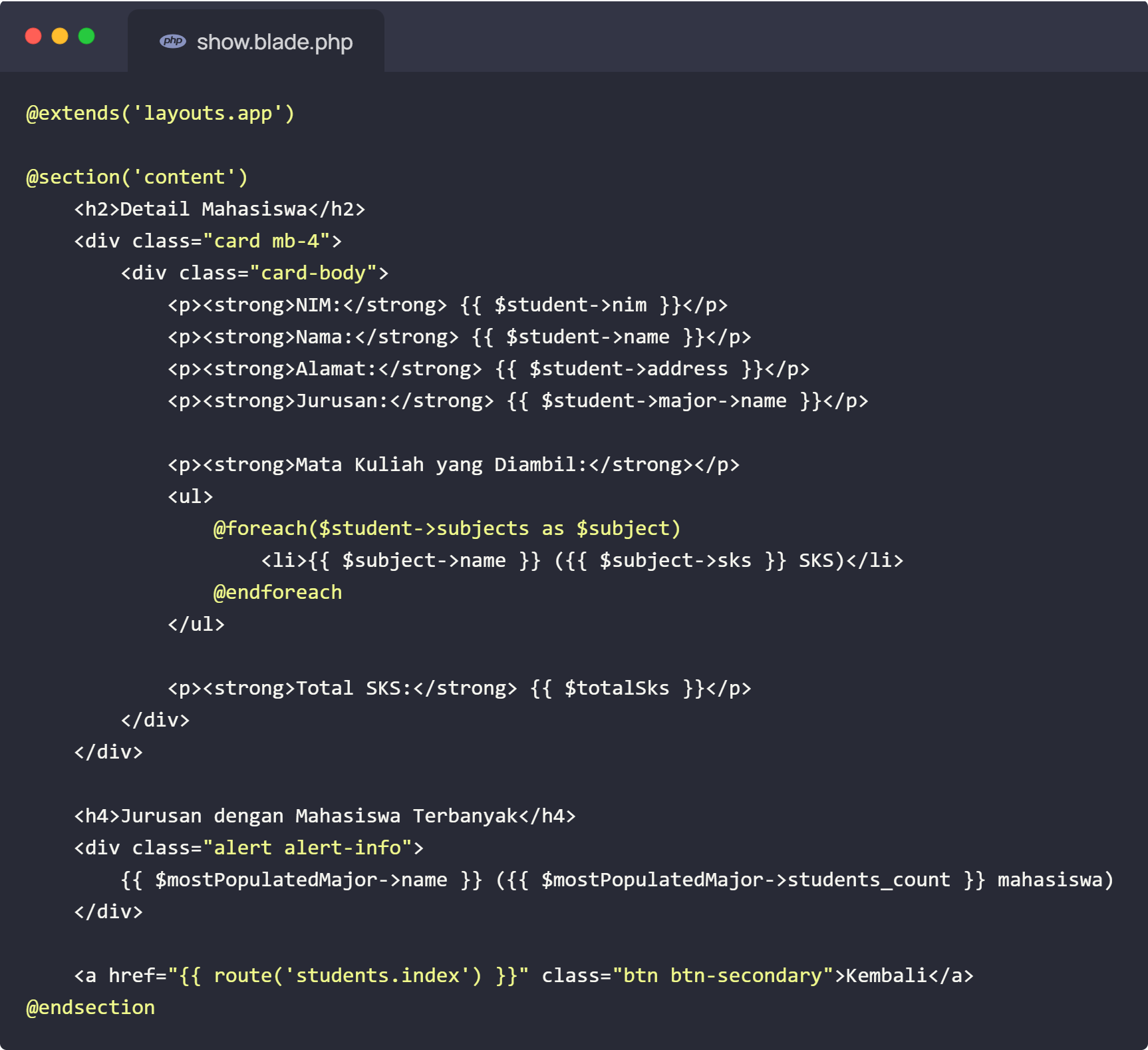Click the @extends('layouts.app') directive line
The image size is (1148, 1050).
click(x=160, y=113)
